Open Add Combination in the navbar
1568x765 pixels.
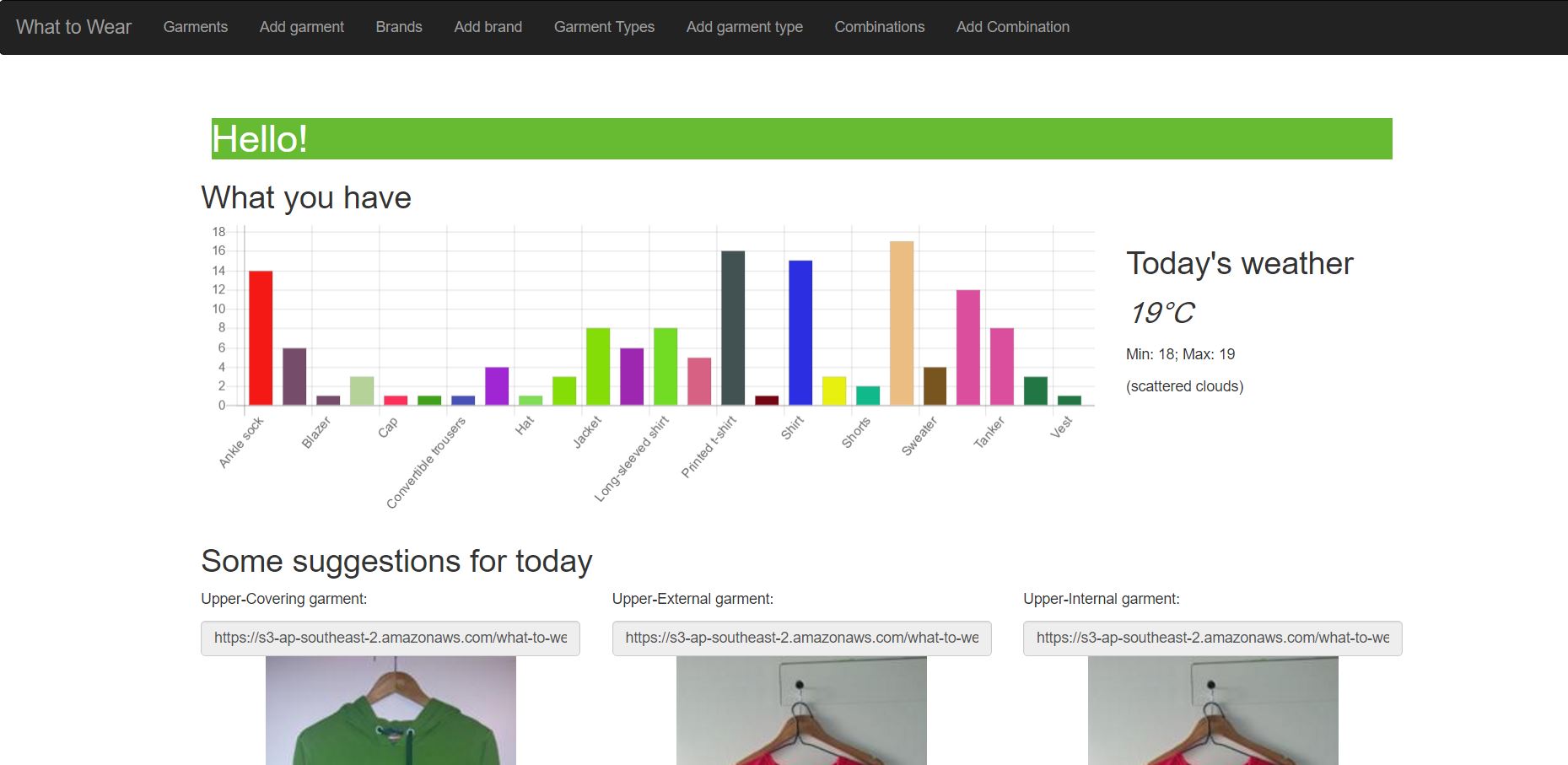(1013, 27)
